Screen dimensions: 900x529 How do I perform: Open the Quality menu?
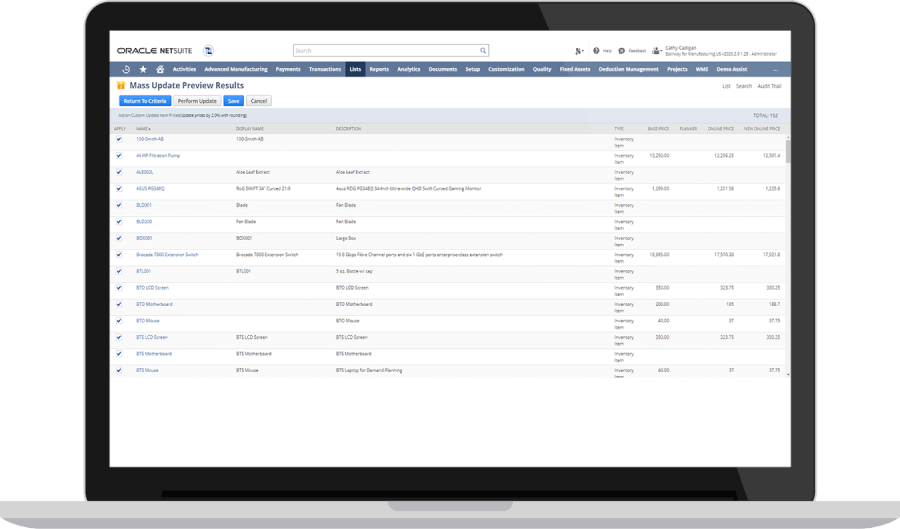542,69
